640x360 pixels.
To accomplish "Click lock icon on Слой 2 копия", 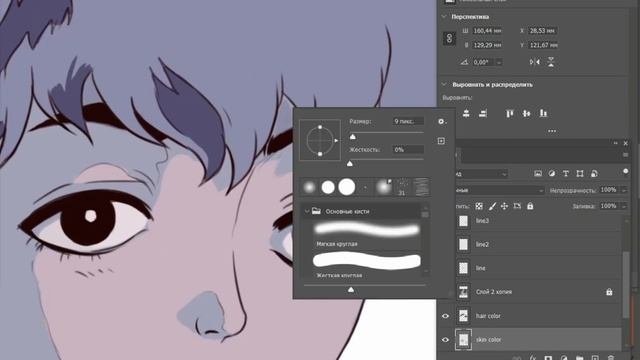I will tap(609, 292).
